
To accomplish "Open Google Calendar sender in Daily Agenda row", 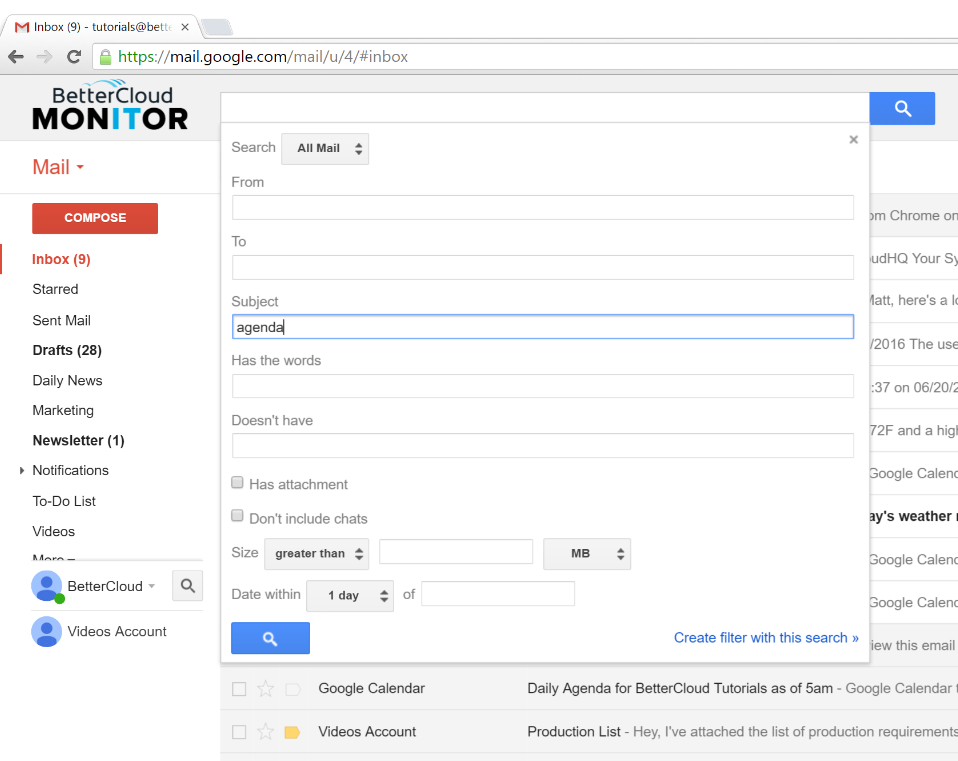I will point(371,688).
